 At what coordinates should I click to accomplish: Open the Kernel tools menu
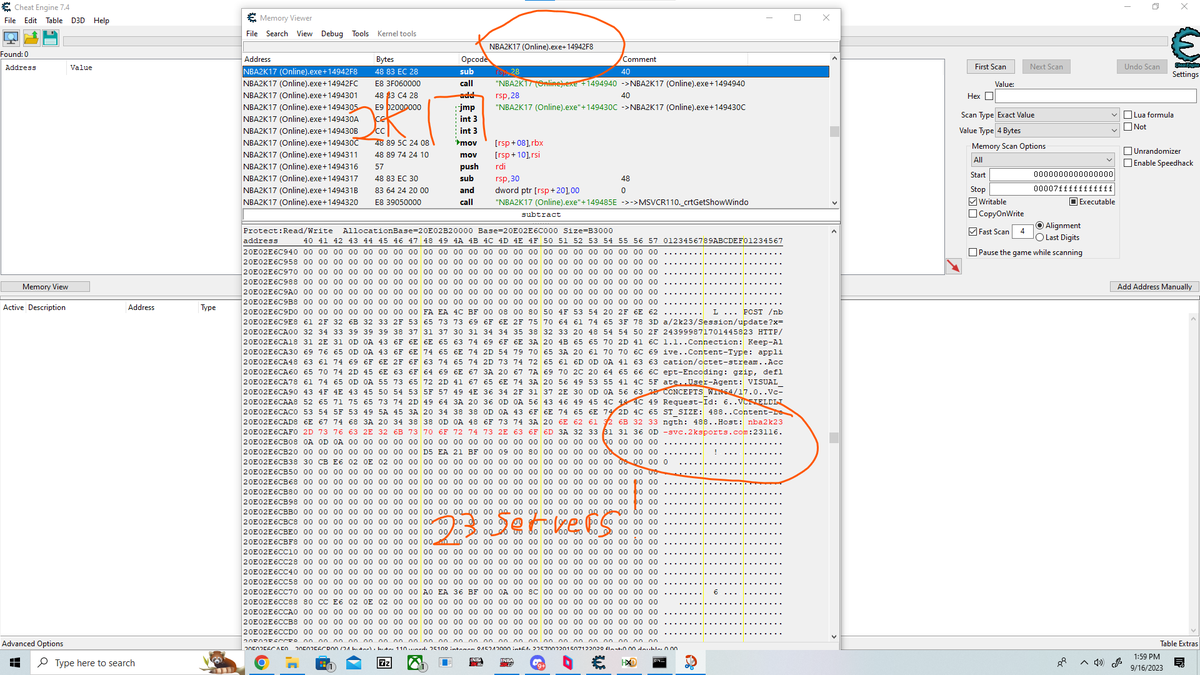(x=397, y=34)
